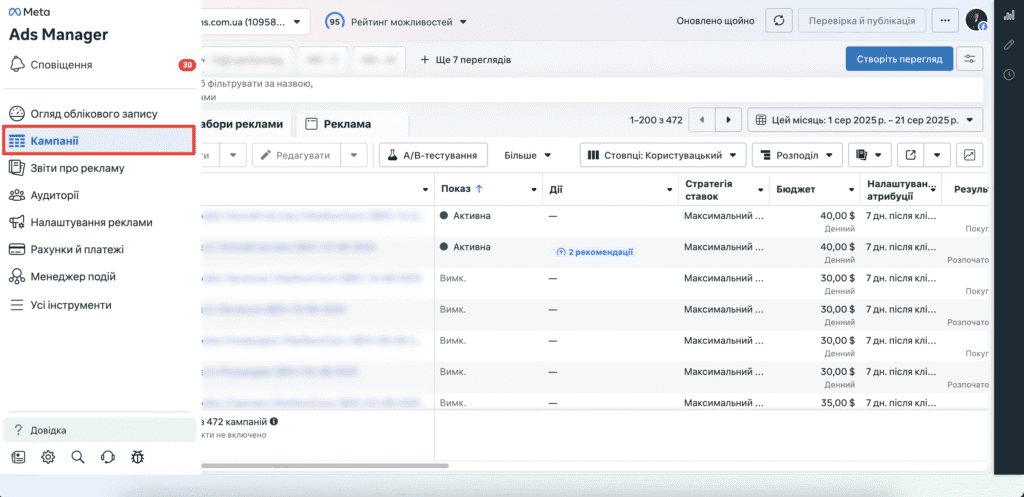Screen dimensions: 1024x497
Task: Open the Розподіл breakdown dropdown
Action: (x=797, y=155)
